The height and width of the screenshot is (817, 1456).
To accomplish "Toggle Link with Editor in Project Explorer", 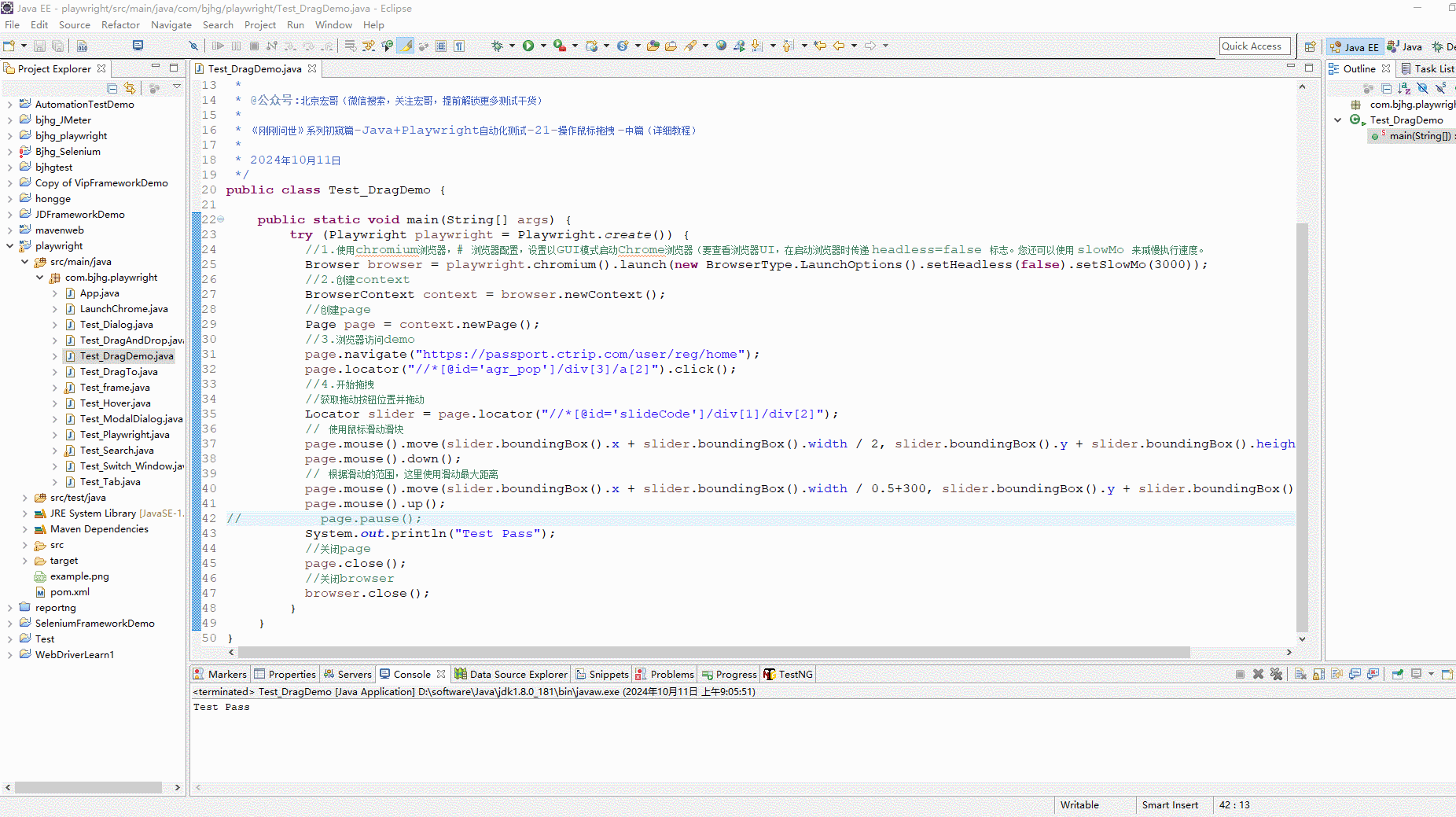I will pos(130,88).
